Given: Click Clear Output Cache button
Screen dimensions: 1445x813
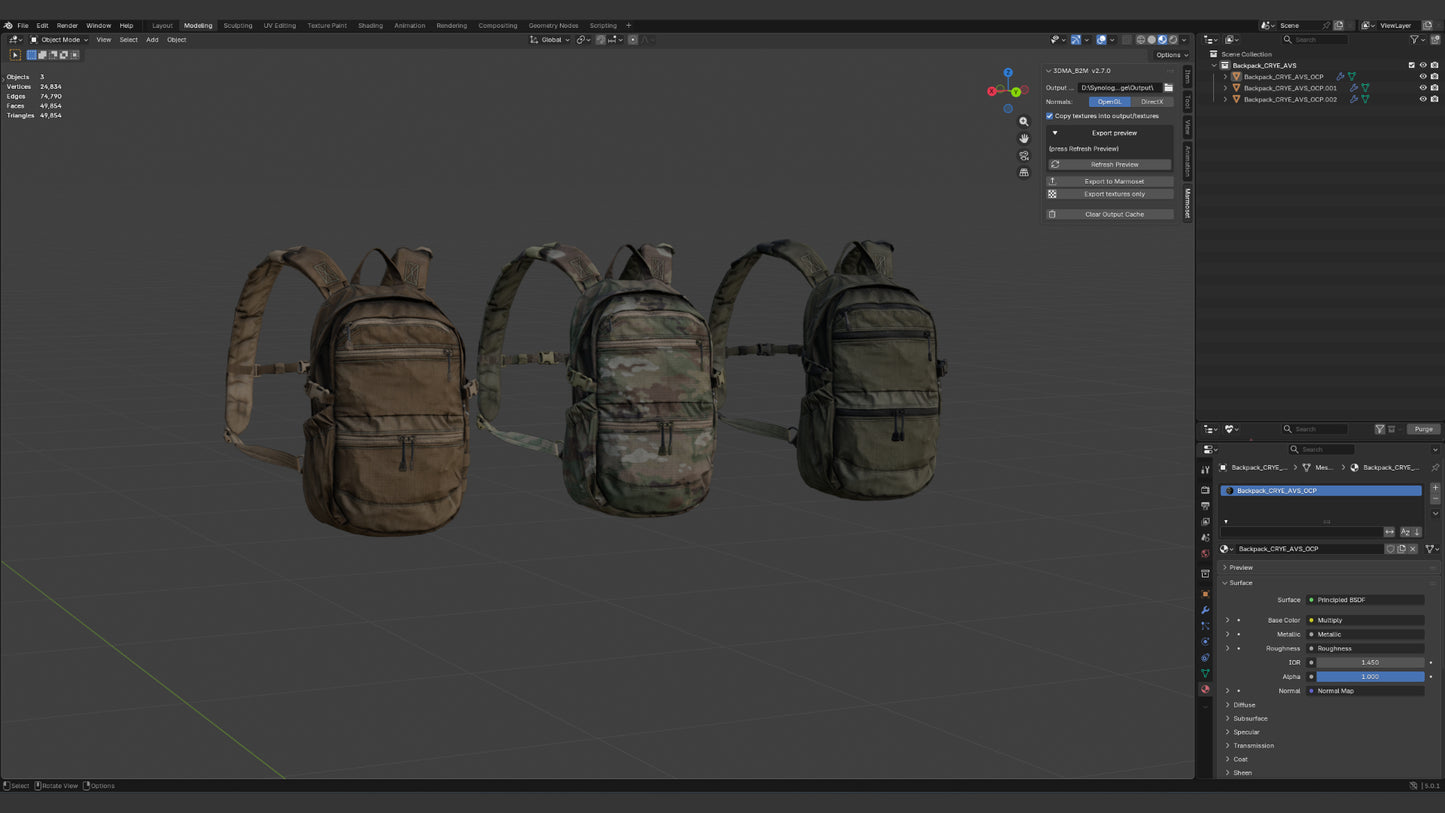Looking at the screenshot, I should (1110, 214).
